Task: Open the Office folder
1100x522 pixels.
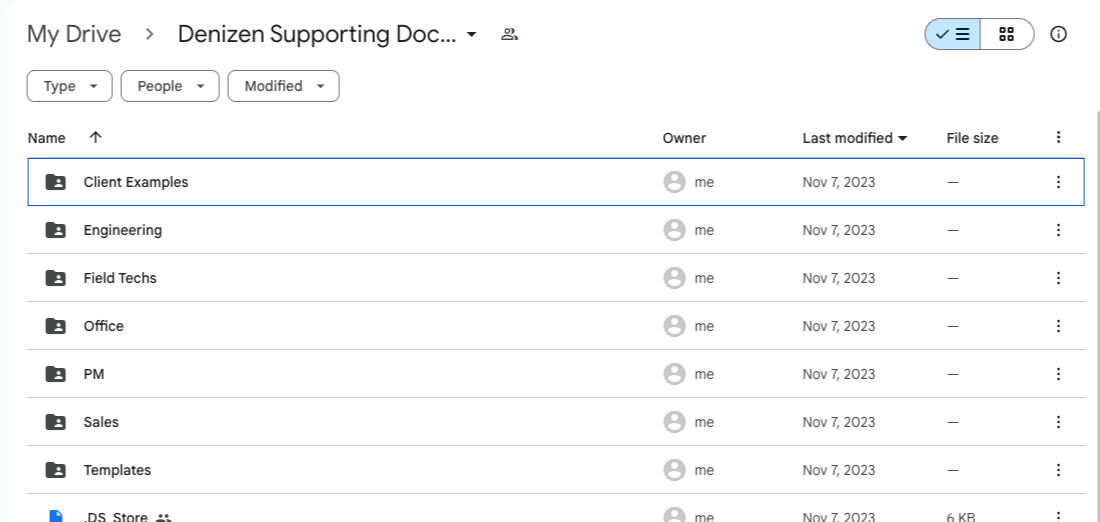Action: (104, 326)
